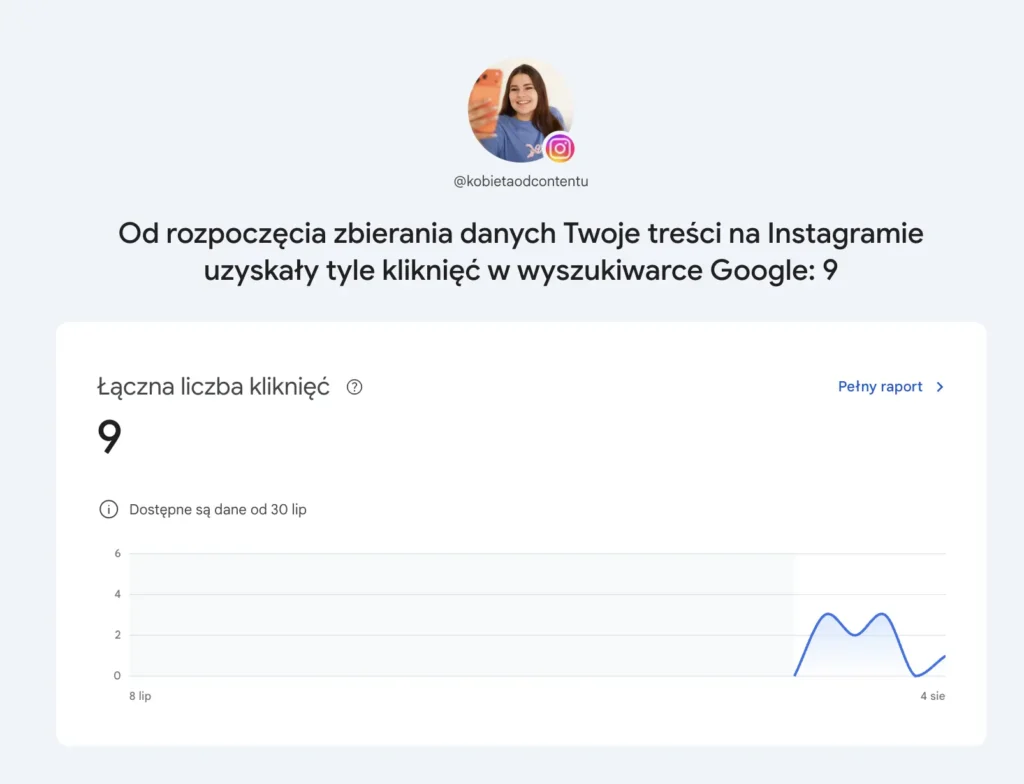Open the Pełny raport link
The image size is (1024, 784).
click(880, 387)
